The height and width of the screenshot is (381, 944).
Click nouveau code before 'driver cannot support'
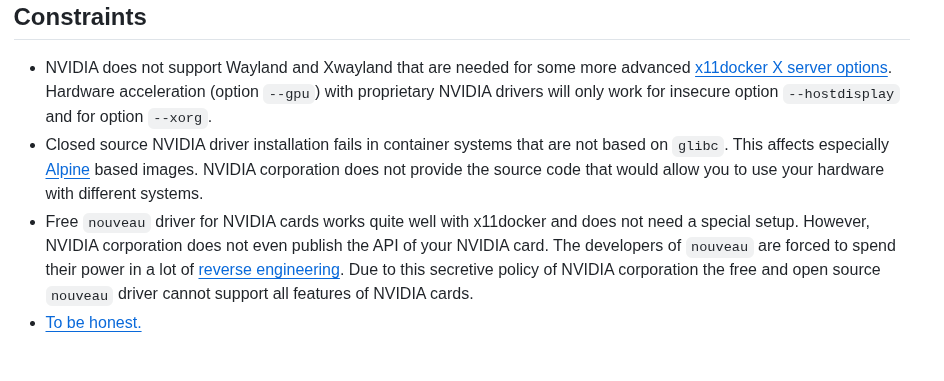(x=79, y=296)
